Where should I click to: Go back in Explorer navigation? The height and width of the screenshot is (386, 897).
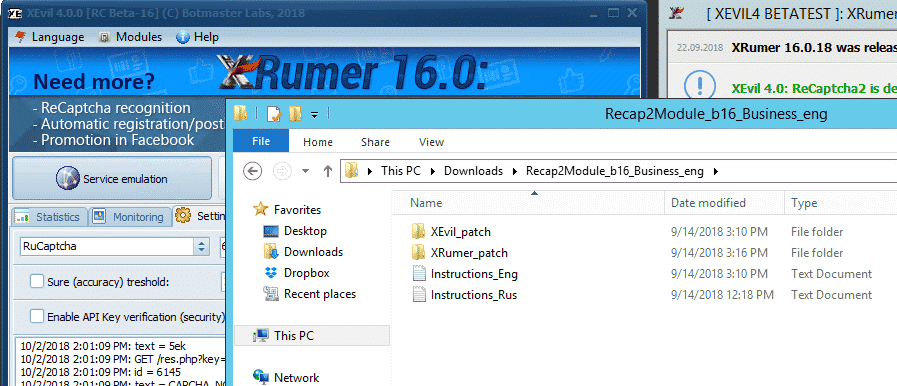(x=252, y=170)
